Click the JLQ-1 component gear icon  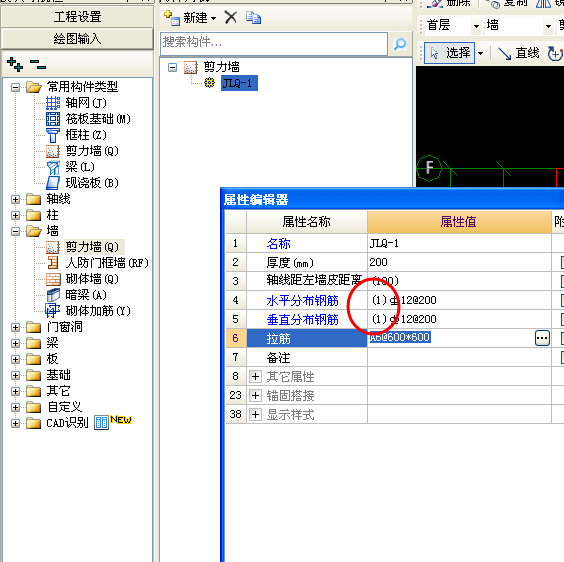click(209, 83)
